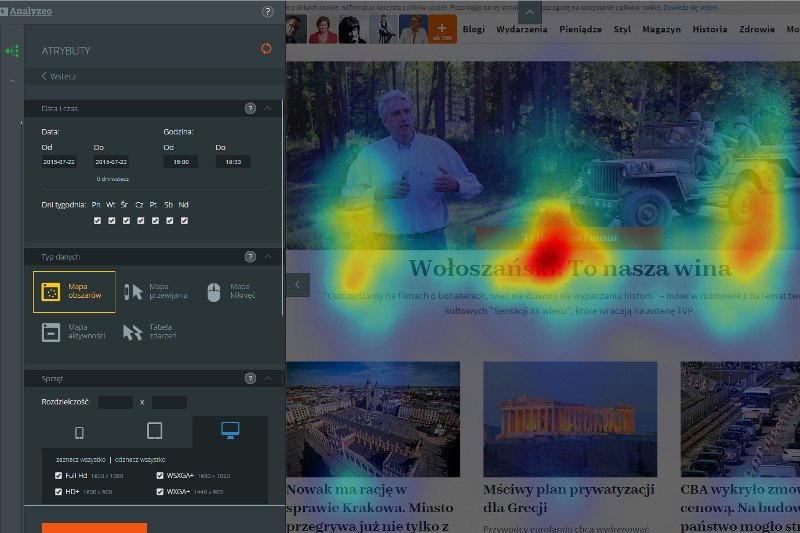The height and width of the screenshot is (533, 800).
Task: Click the Godzina Od field showing 18:00
Action: [181, 162]
